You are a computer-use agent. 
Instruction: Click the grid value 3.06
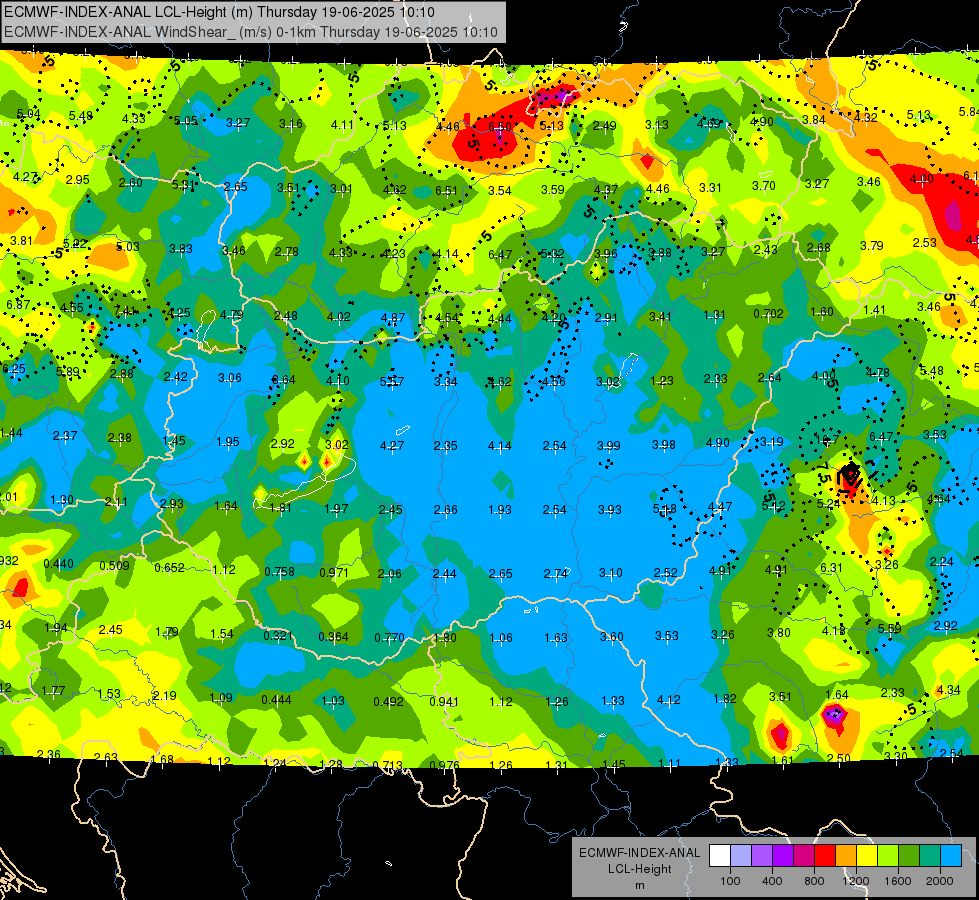[x=229, y=377]
